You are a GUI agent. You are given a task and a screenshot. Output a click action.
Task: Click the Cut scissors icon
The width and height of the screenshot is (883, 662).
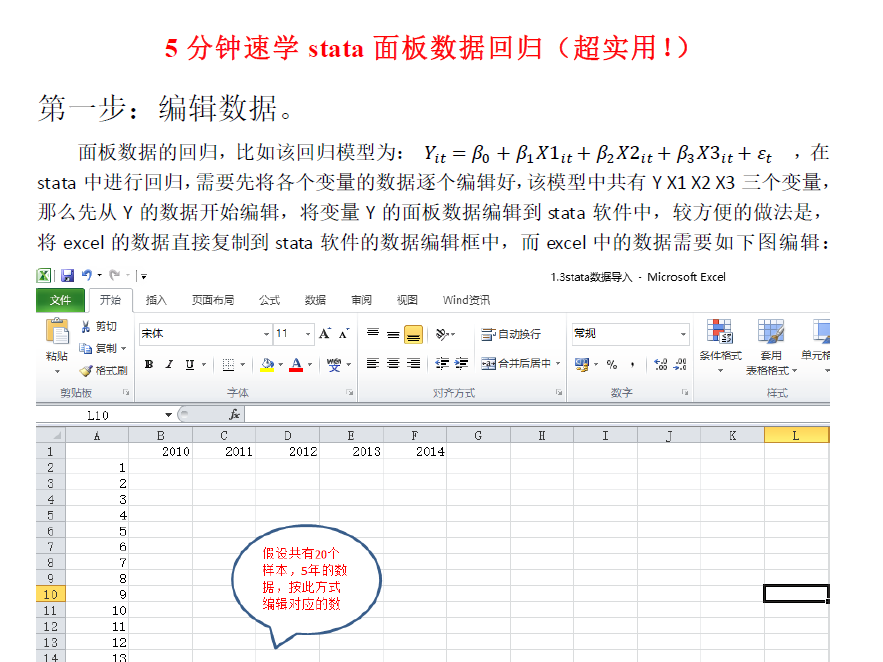pos(86,326)
